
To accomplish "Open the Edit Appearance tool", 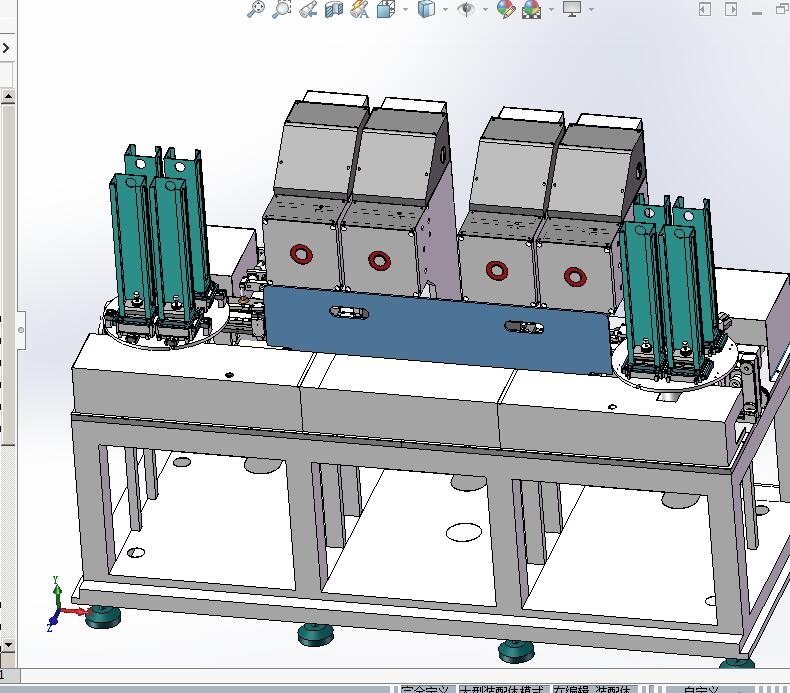I will 506,9.
